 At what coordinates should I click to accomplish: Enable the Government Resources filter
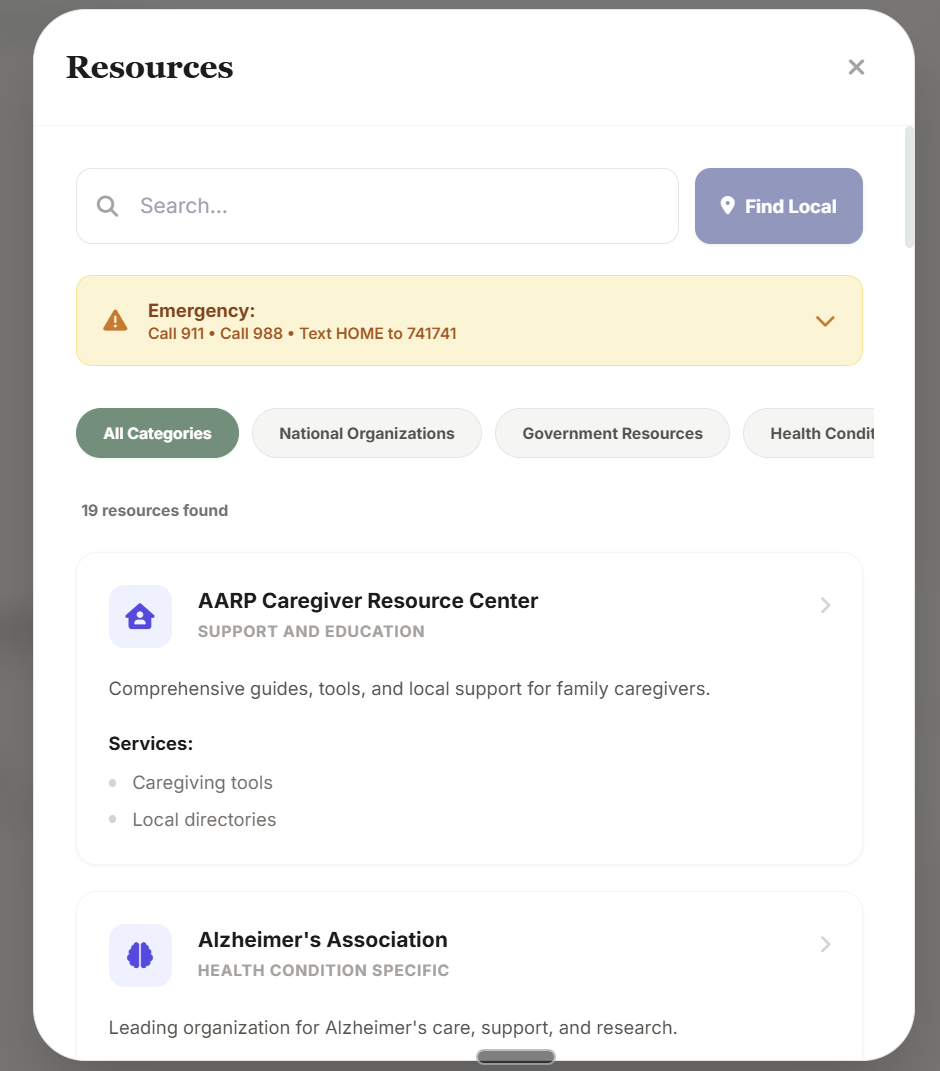click(612, 433)
